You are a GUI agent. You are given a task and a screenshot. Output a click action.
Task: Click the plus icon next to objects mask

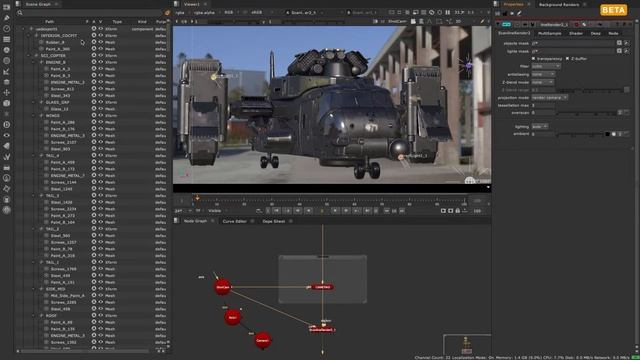(619, 43)
